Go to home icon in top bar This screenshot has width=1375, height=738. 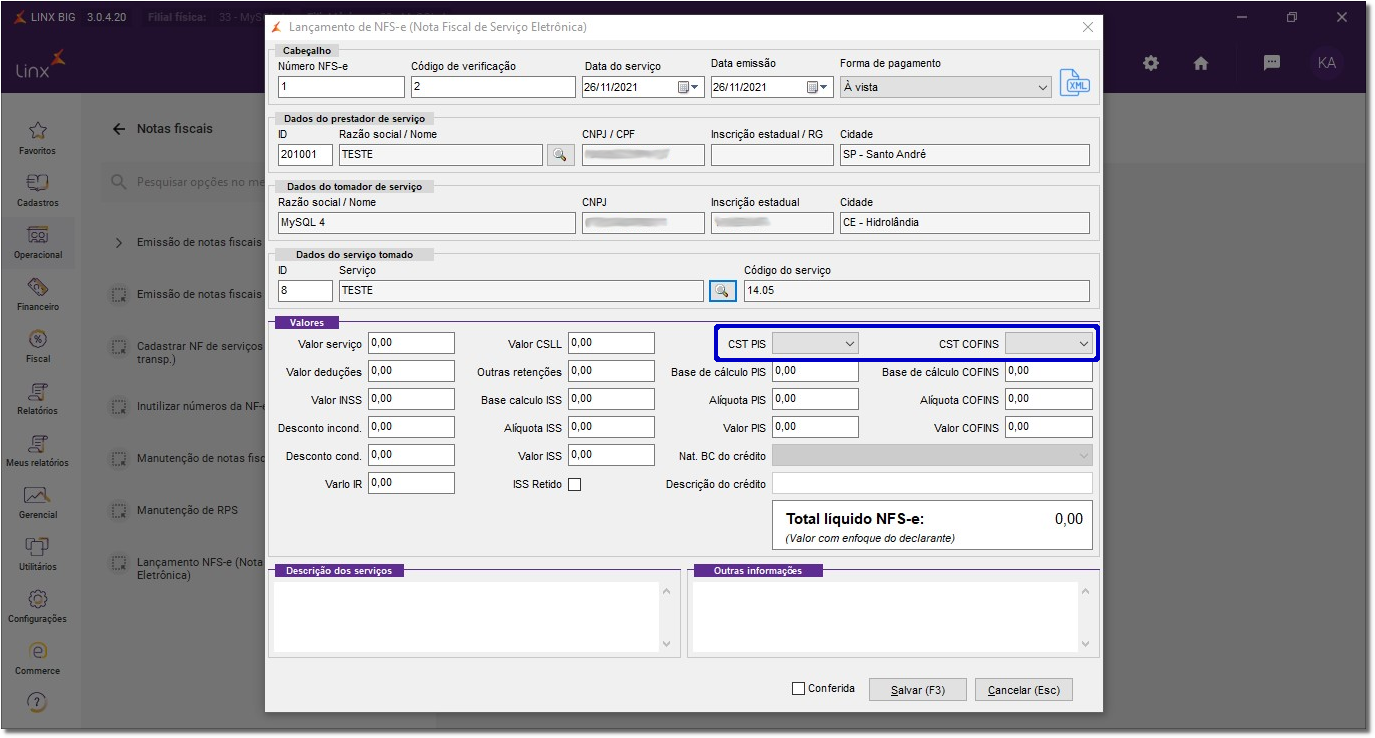(1201, 63)
